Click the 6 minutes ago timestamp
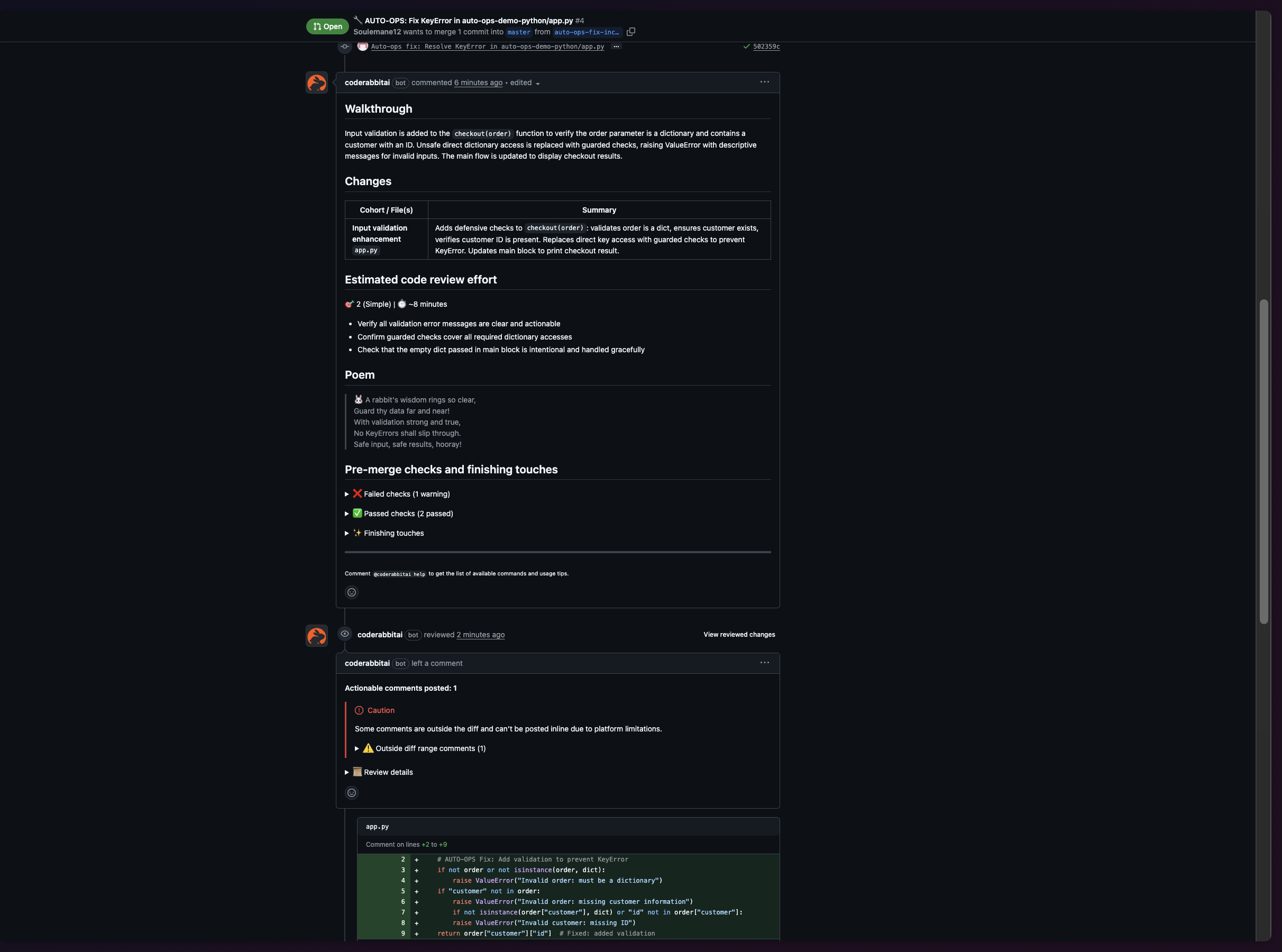The height and width of the screenshot is (952, 1282). (x=478, y=83)
